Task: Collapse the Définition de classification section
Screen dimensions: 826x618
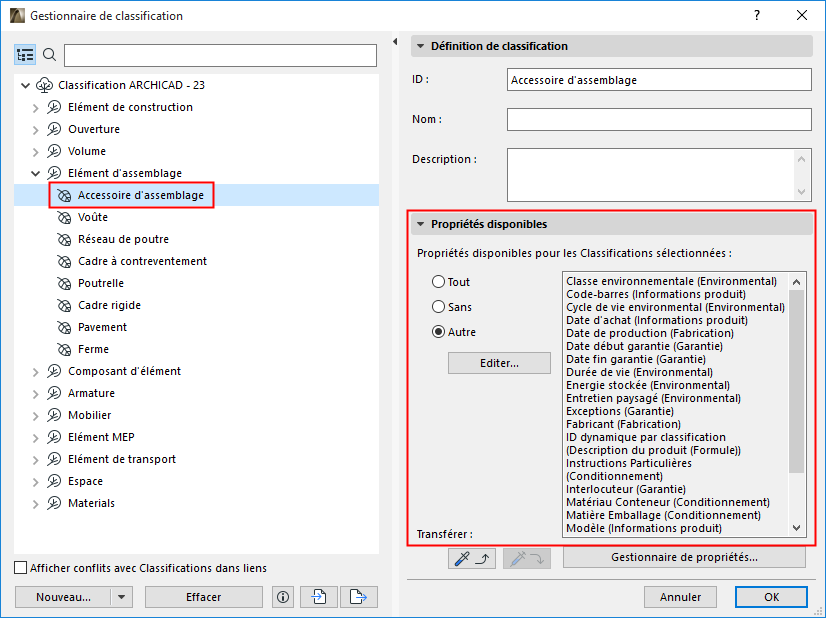Action: tap(420, 46)
